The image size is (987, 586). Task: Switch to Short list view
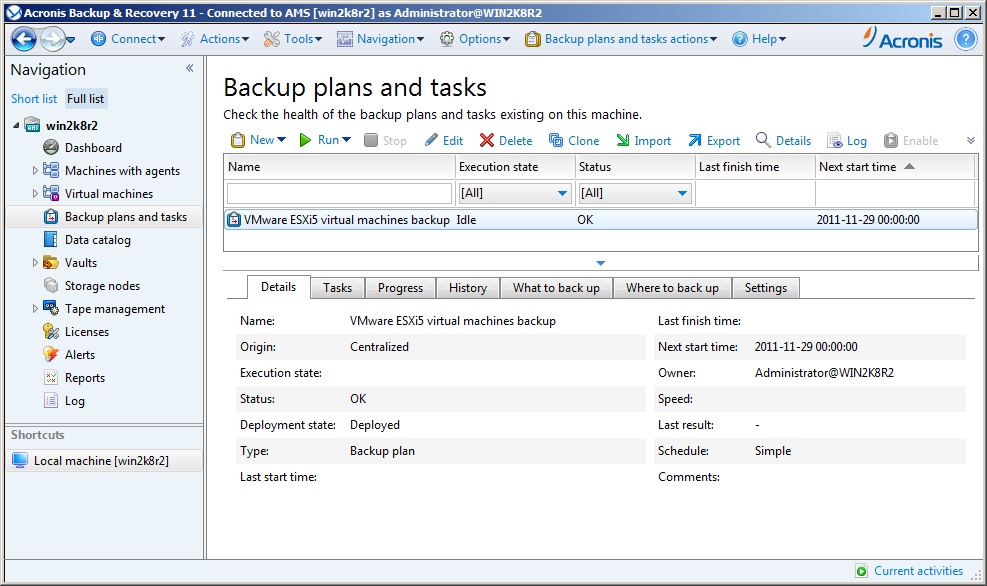coord(34,99)
